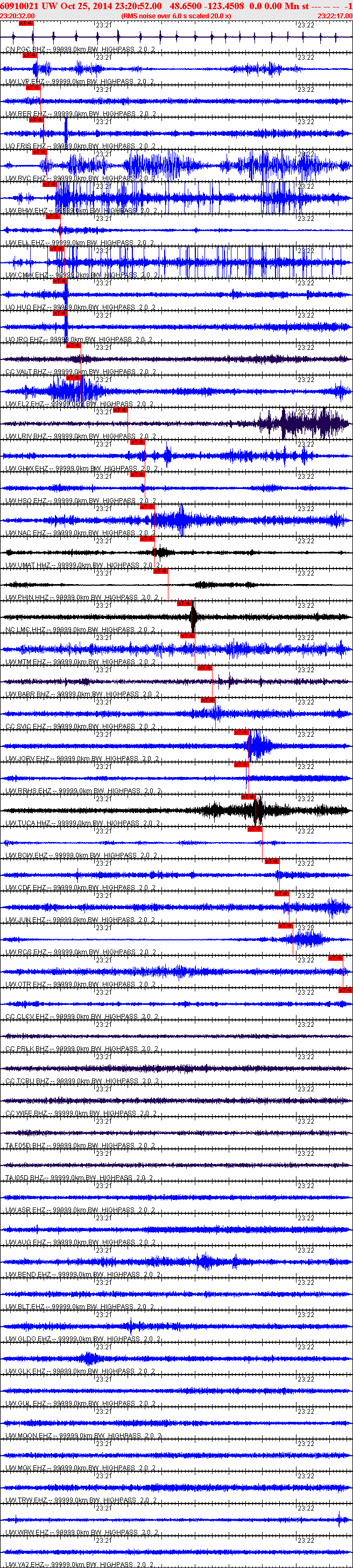353x1568 pixels.
Task: Select the CC.WIFE.BHZ station label
Action: point(81,1114)
